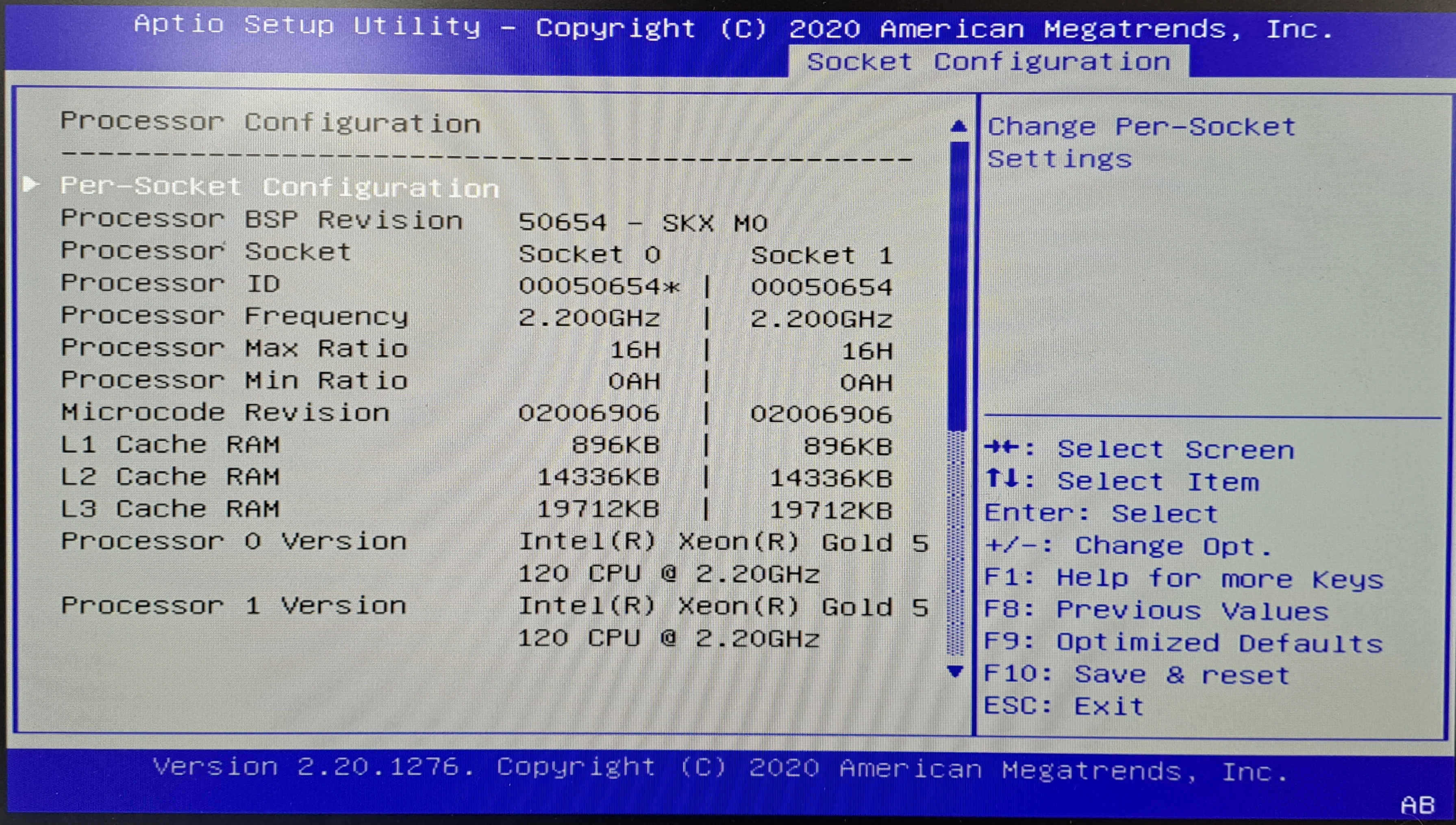1456x825 pixels.
Task: Click the Processor Max Ratio label
Action: (x=235, y=348)
